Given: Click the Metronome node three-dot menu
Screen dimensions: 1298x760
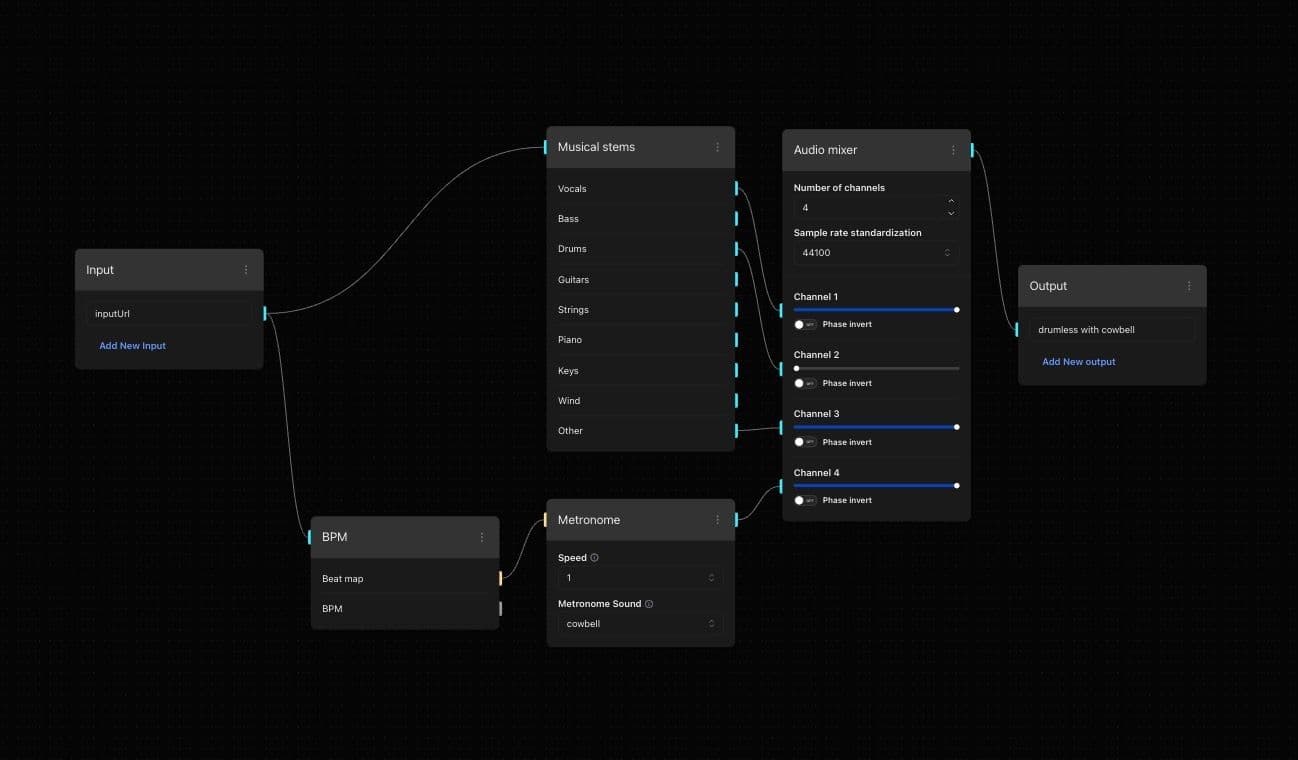Looking at the screenshot, I should coord(717,520).
